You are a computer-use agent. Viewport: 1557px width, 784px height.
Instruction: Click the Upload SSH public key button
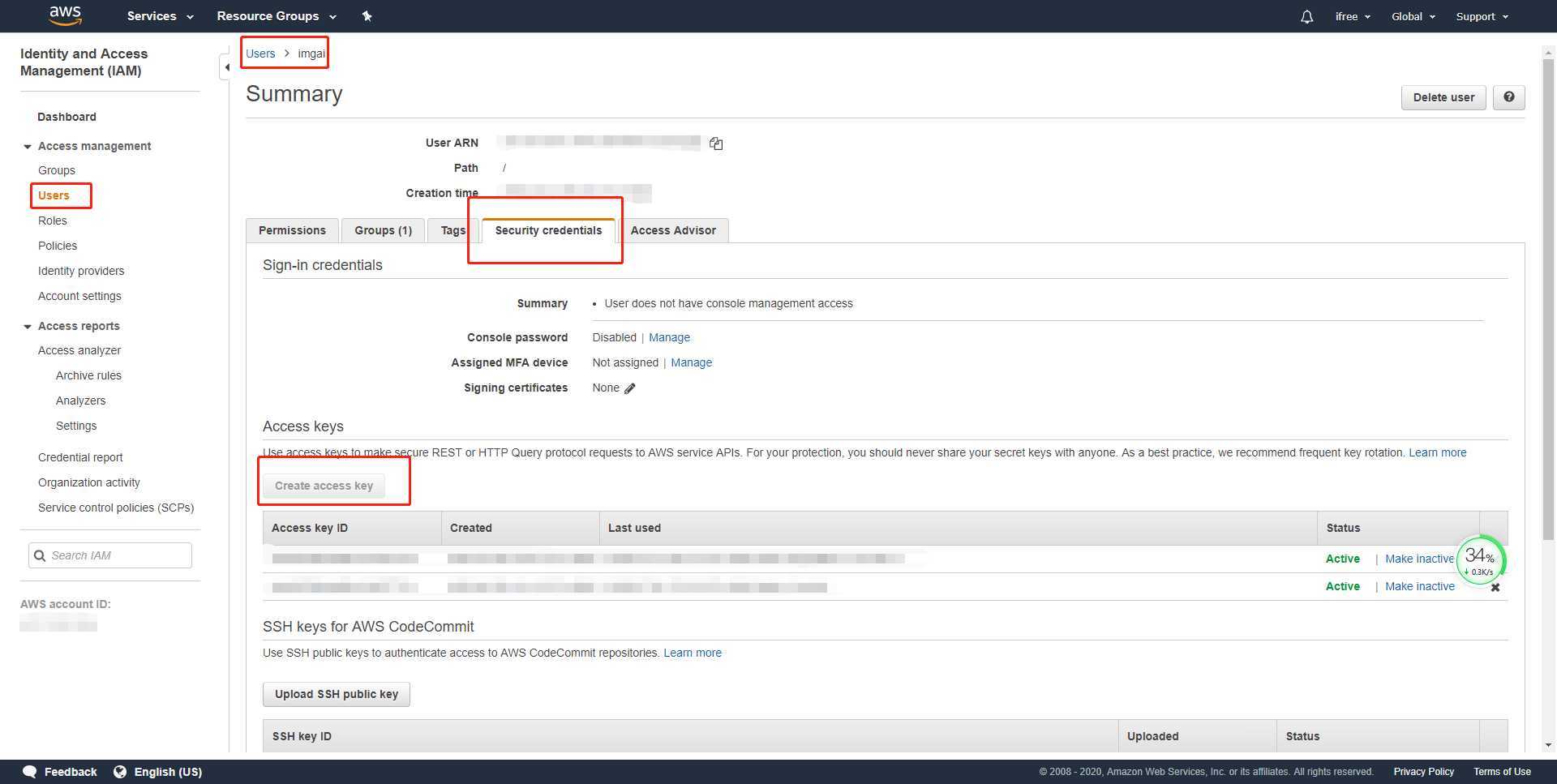click(x=337, y=694)
